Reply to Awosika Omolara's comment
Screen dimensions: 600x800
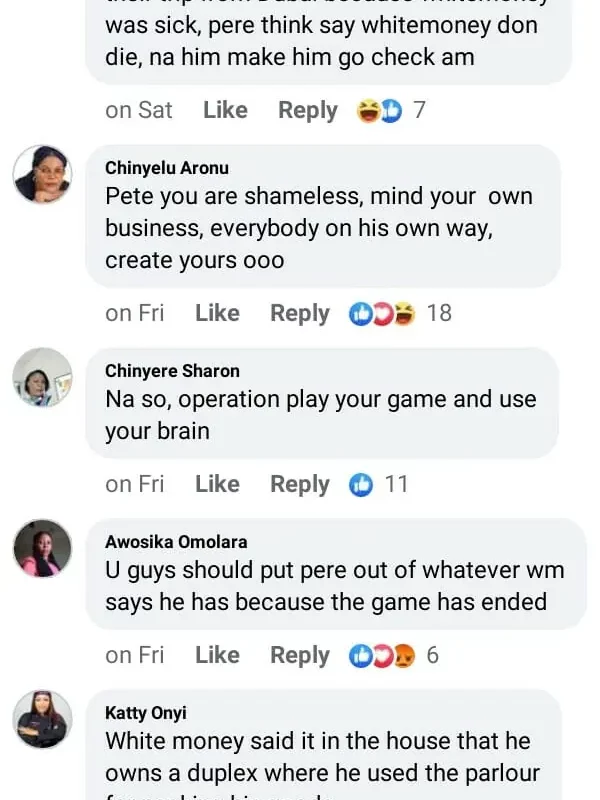pos(300,656)
